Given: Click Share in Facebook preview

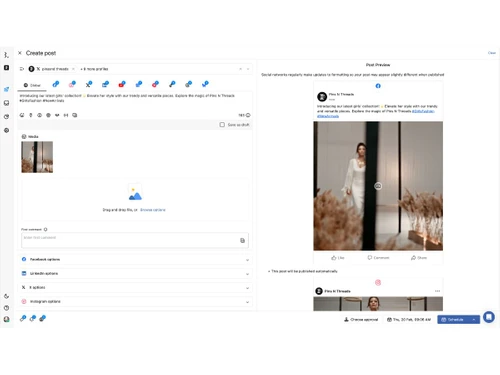Looking at the screenshot, I should [x=419, y=258].
